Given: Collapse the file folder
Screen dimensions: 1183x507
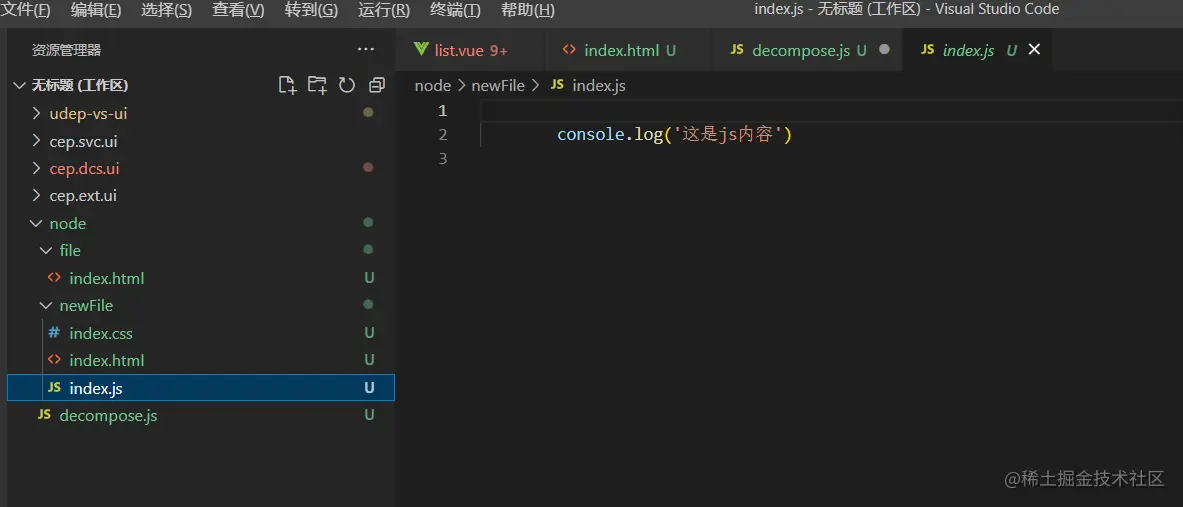Looking at the screenshot, I should 201,250.
